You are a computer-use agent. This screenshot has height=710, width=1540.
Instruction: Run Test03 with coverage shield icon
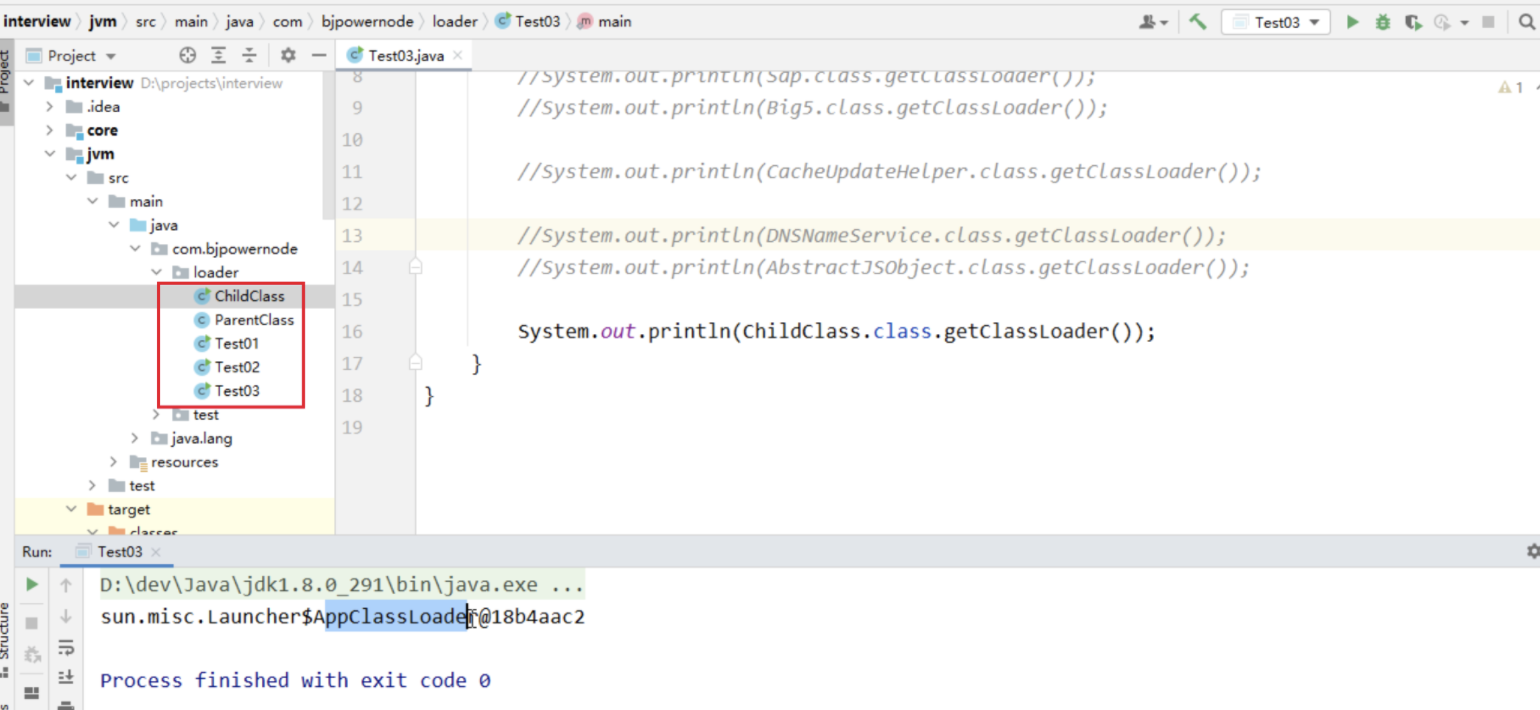[x=1412, y=21]
